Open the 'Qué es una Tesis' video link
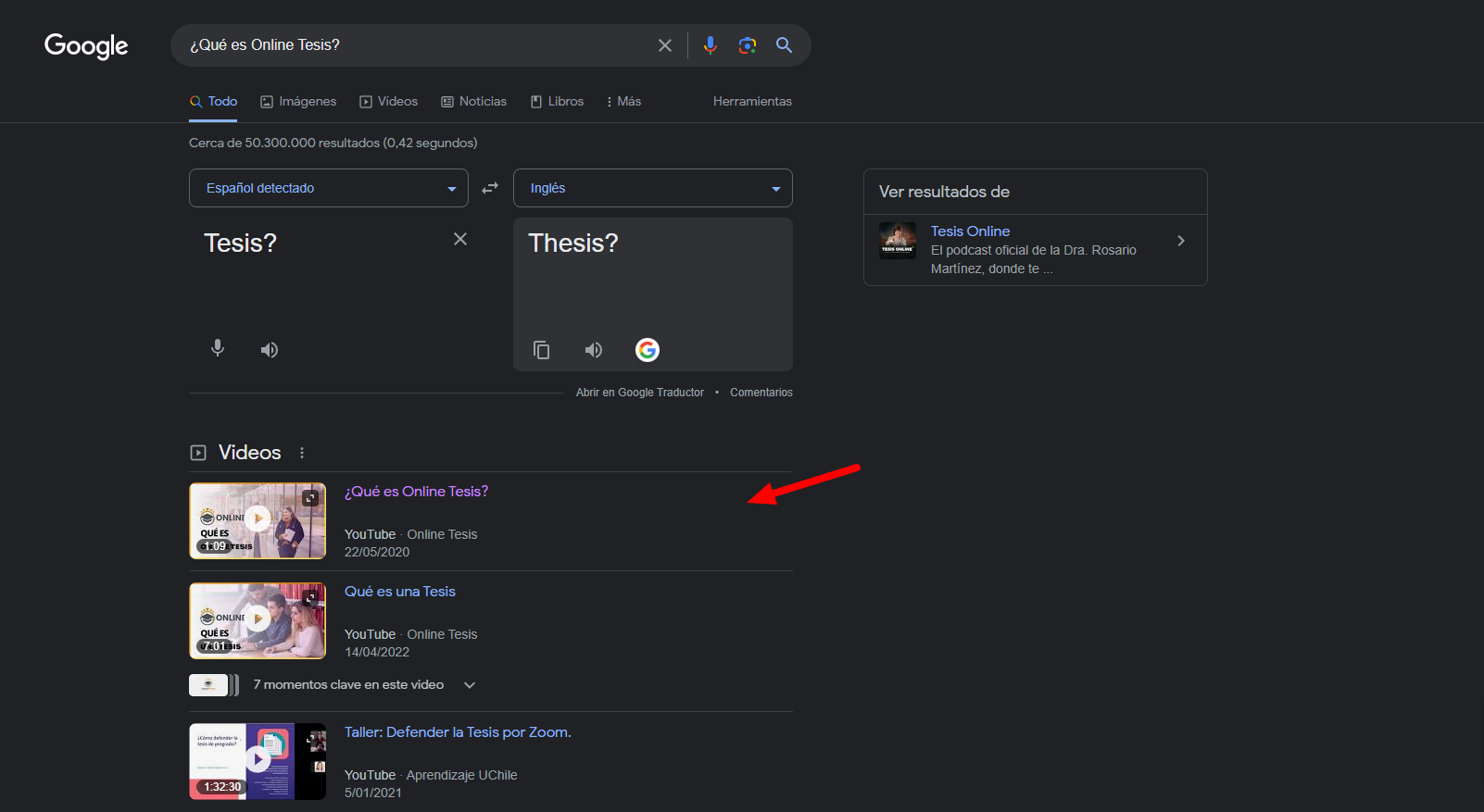This screenshot has height=812, width=1484. coord(400,592)
